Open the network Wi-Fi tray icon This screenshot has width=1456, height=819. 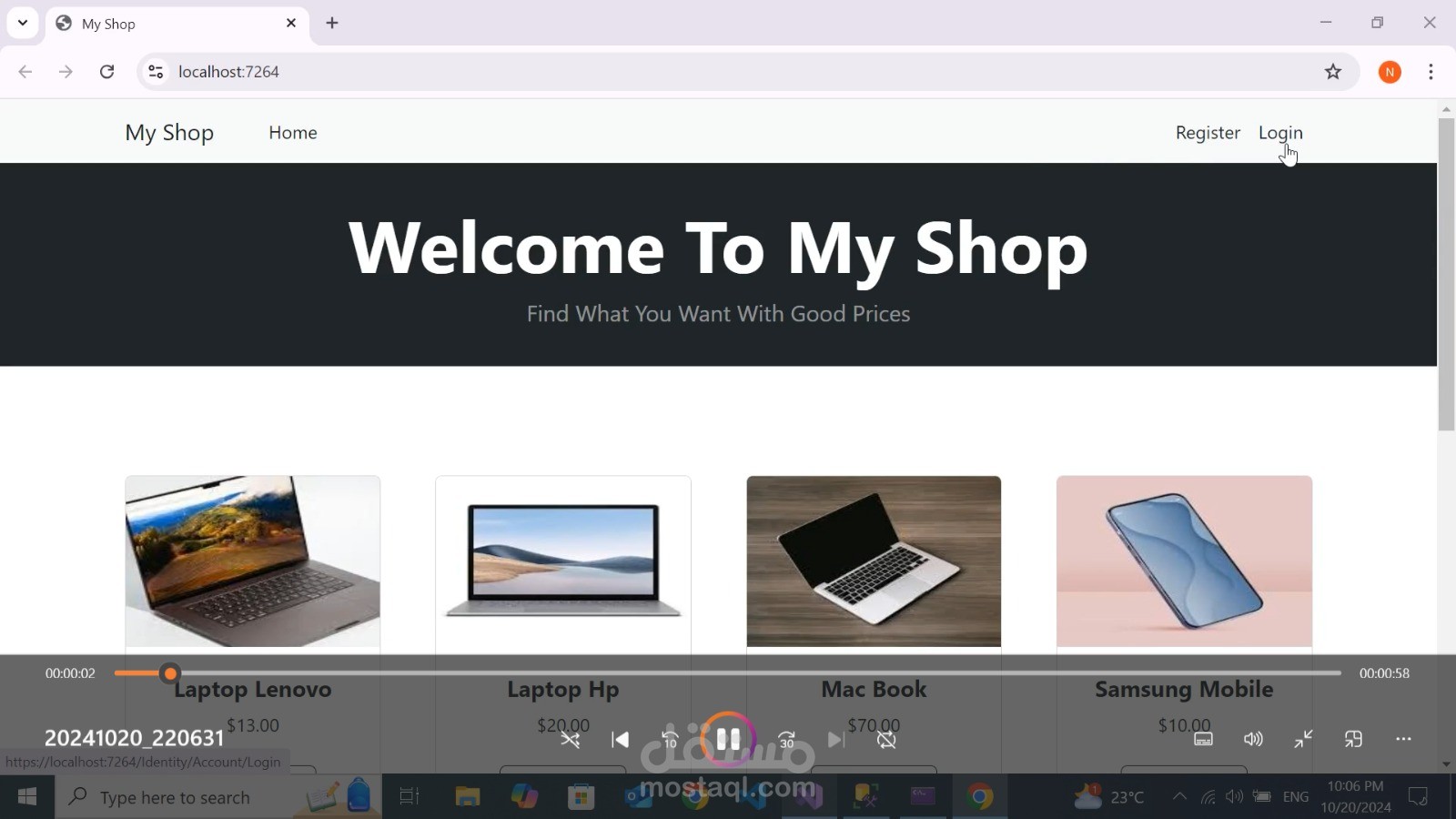(1208, 797)
